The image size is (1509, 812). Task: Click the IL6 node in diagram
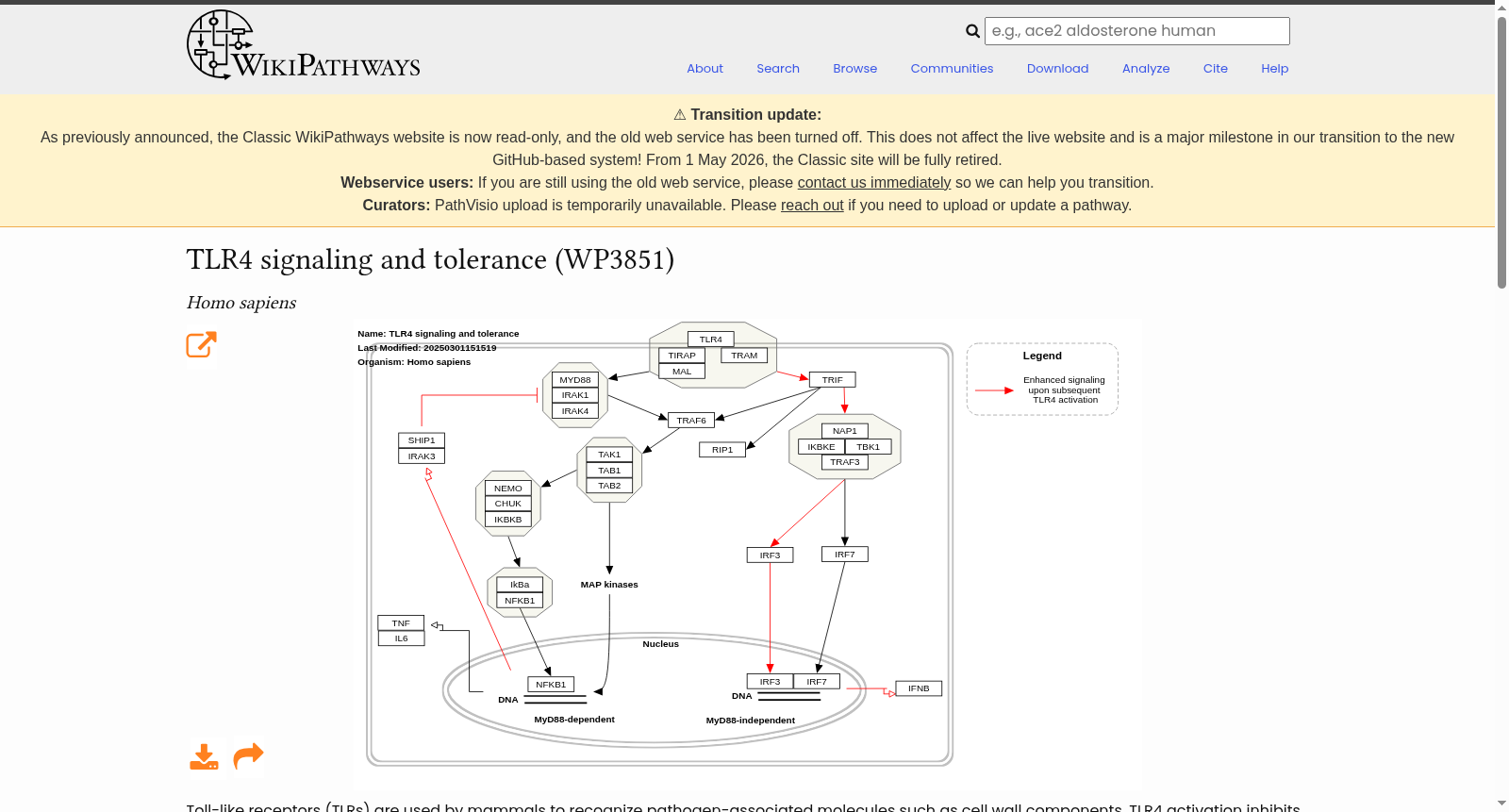click(x=401, y=638)
